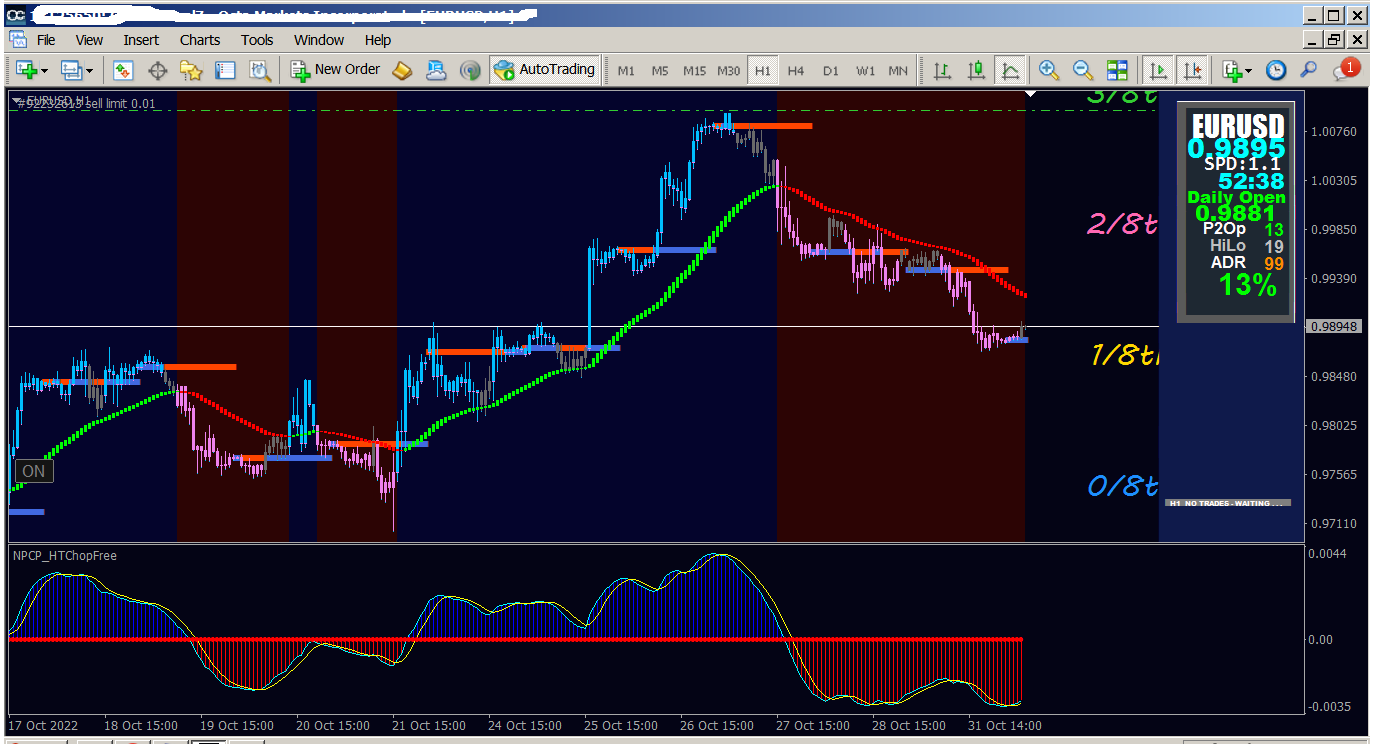Click the 1.00760 price scale label
This screenshot has width=1374, height=744.
pos(1334,132)
